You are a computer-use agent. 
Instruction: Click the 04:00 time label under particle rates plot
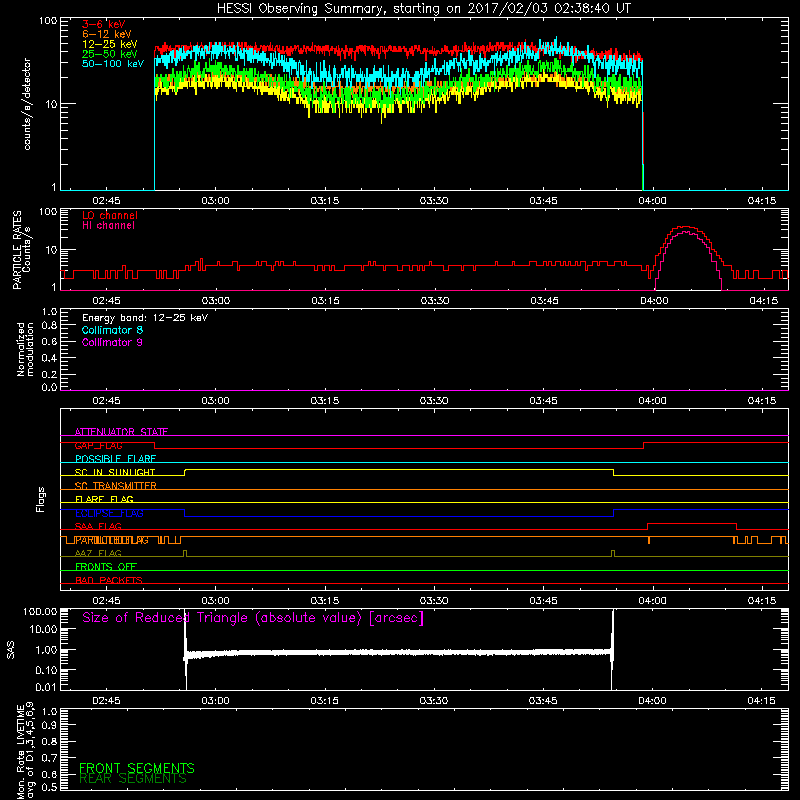coord(654,301)
